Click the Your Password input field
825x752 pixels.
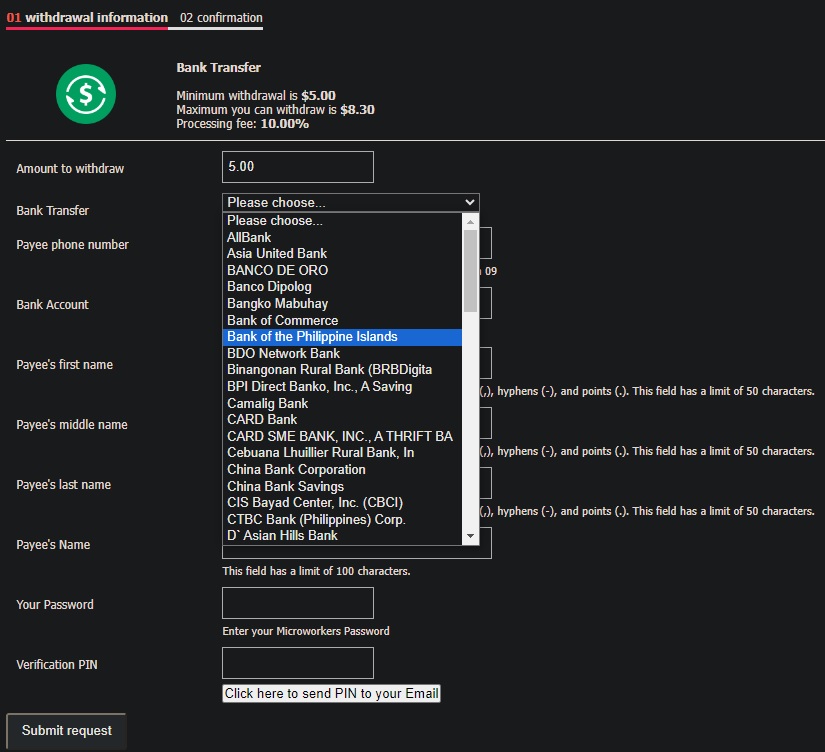298,603
